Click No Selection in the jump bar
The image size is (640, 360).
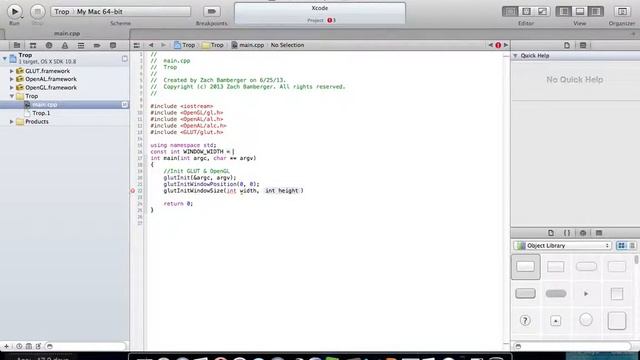pyautogui.click(x=287, y=45)
